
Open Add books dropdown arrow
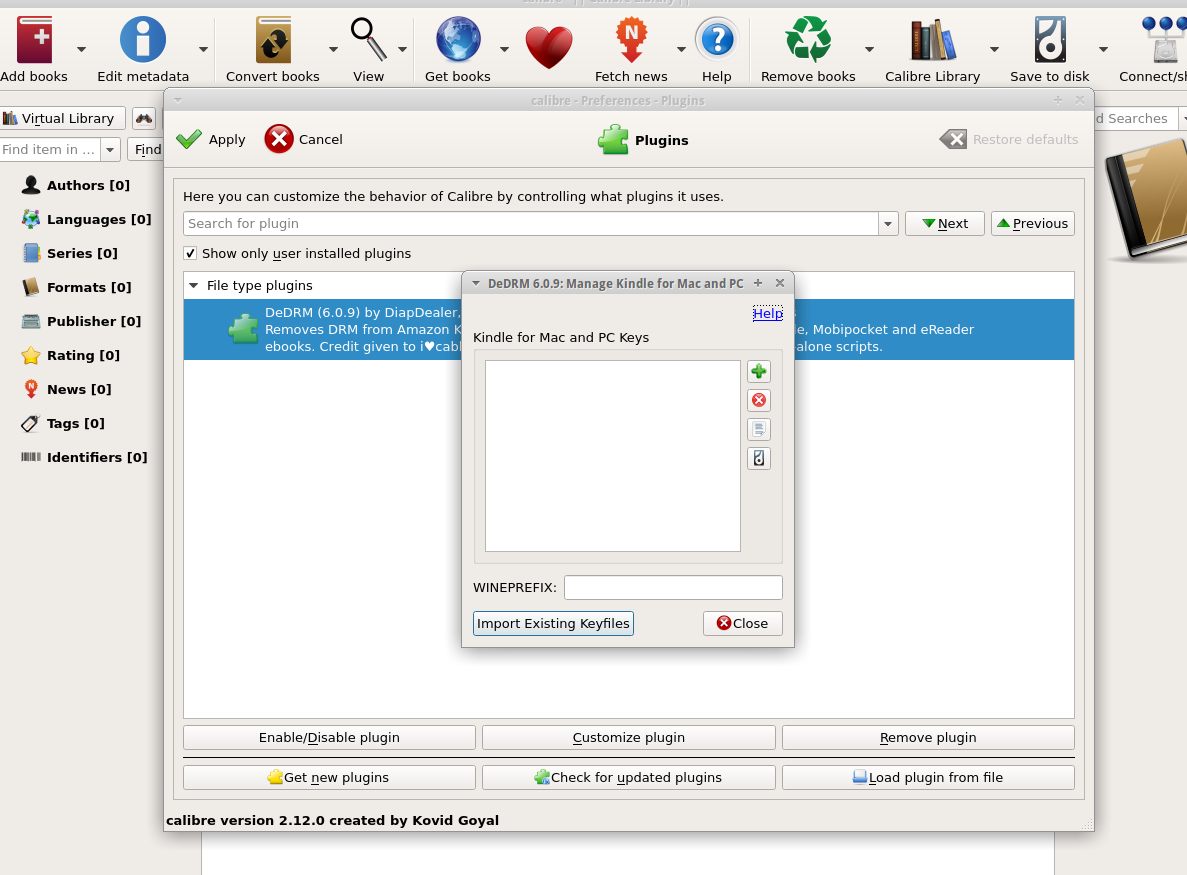[81, 50]
